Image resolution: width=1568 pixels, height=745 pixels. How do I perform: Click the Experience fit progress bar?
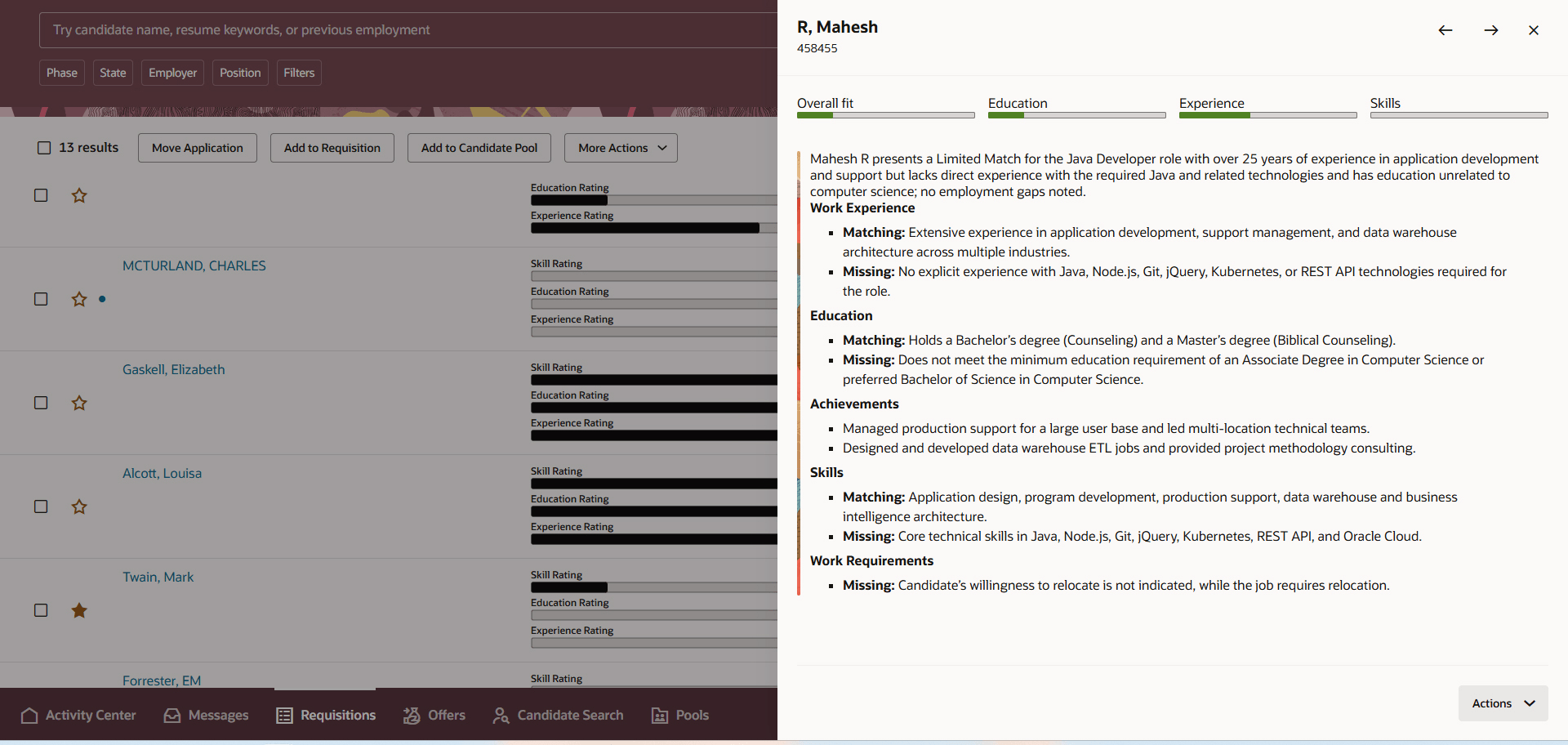click(x=1268, y=115)
